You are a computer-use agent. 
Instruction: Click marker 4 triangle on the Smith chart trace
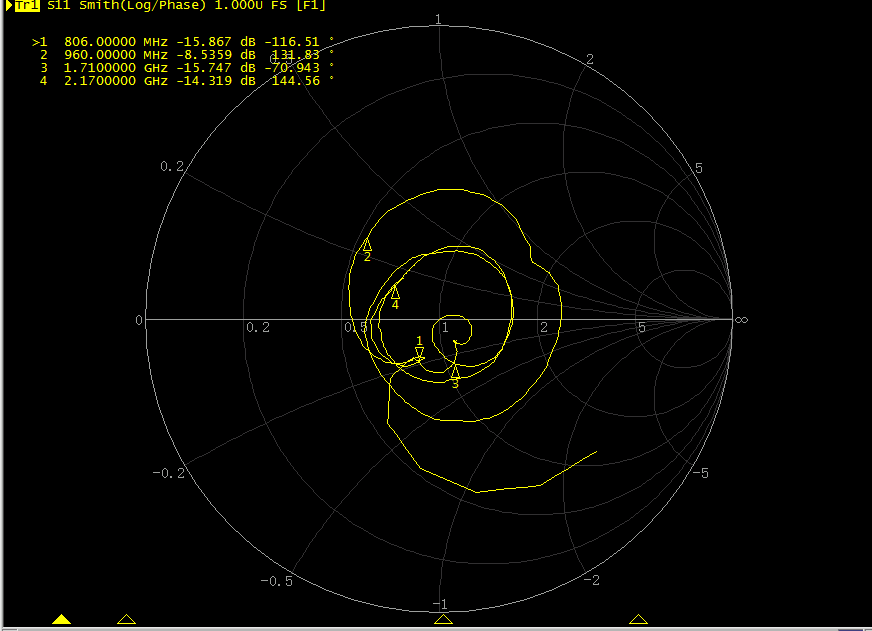pos(395,292)
